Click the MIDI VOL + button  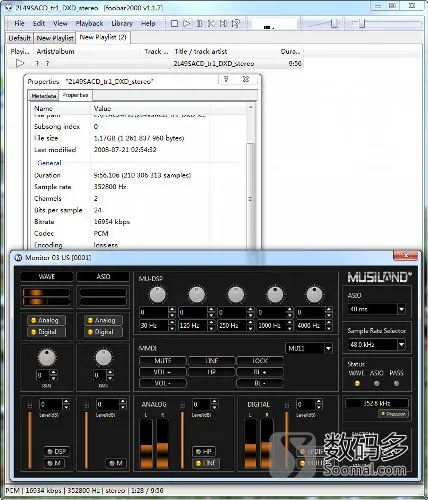(163, 372)
